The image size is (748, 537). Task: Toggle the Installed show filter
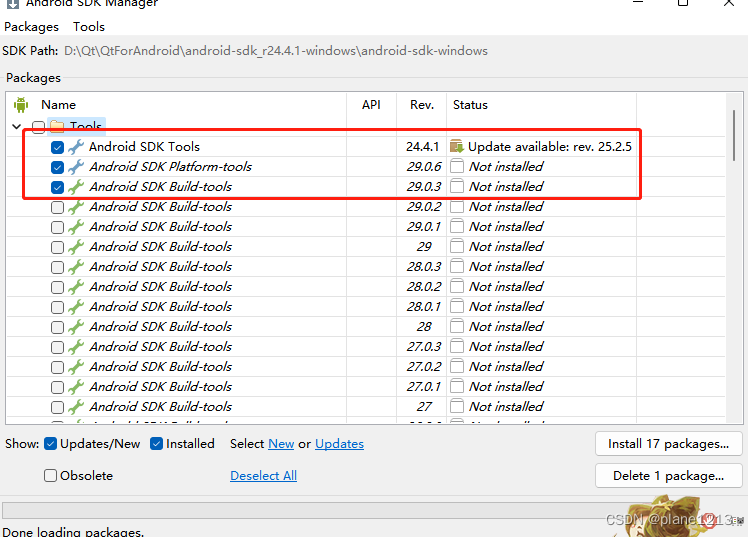click(156, 444)
